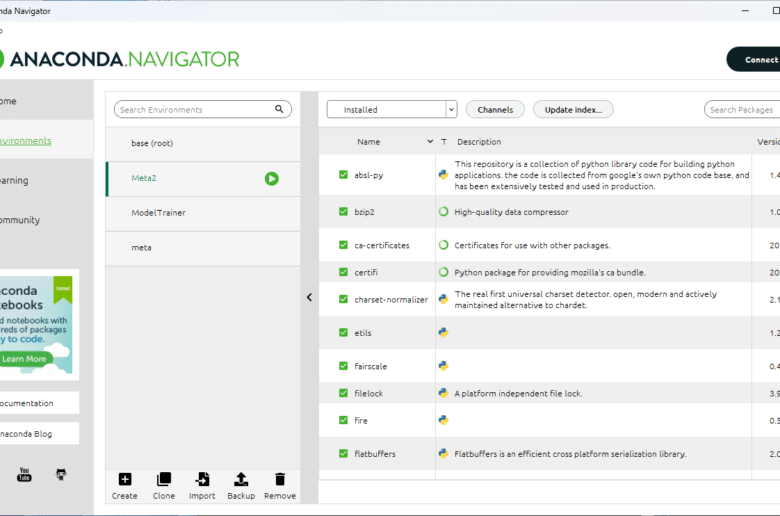Click the conda type icon for bzip2
This screenshot has height=516, width=780.
point(443,211)
